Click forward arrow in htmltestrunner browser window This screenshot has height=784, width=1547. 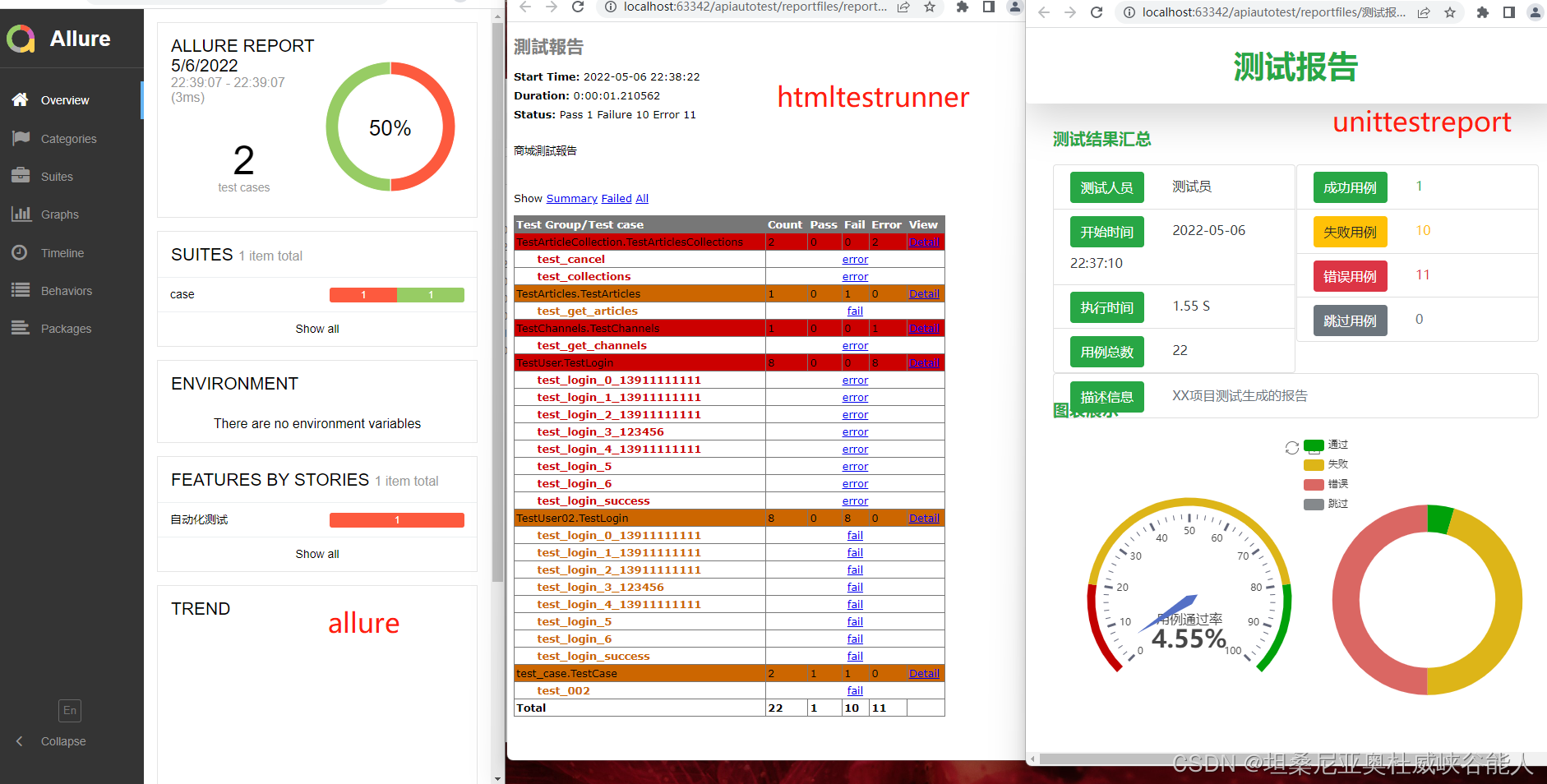pyautogui.click(x=552, y=7)
